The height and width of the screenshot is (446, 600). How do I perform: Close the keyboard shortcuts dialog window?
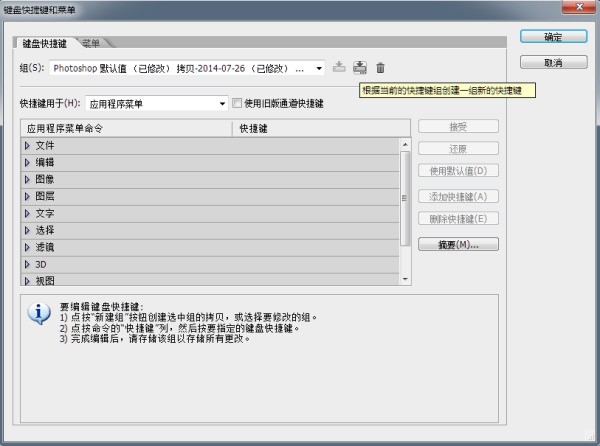coord(581,8)
